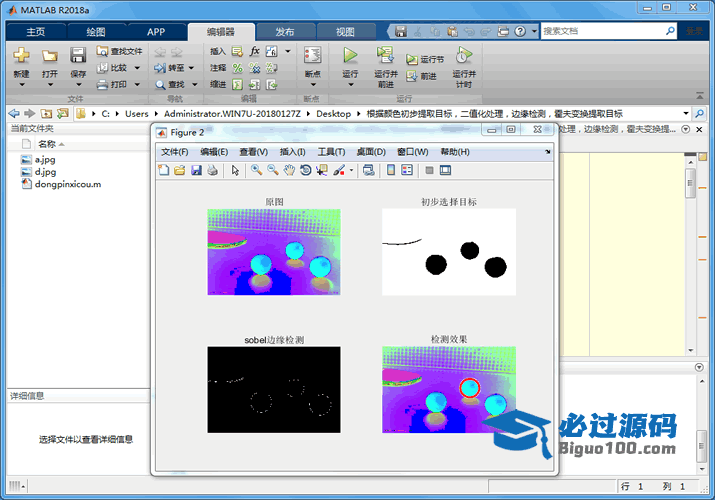This screenshot has height=500, width=715.
Task: Switch to the 绘图 ribbon tab
Action: point(95,32)
